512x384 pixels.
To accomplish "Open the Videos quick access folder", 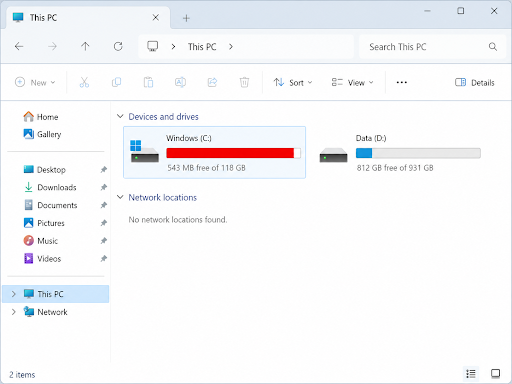I will [x=42, y=259].
